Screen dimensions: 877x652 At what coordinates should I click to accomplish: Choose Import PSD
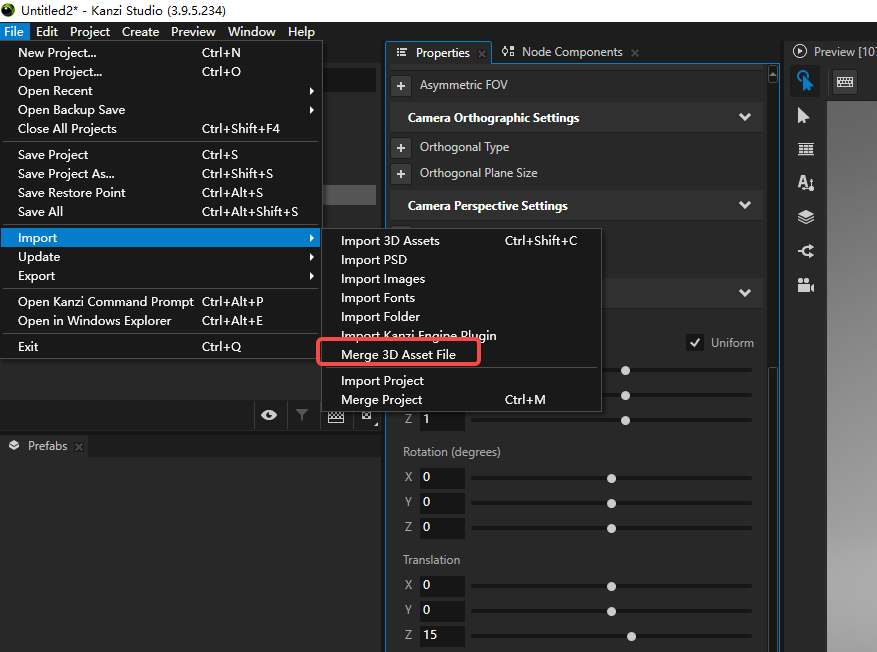pyautogui.click(x=461, y=259)
